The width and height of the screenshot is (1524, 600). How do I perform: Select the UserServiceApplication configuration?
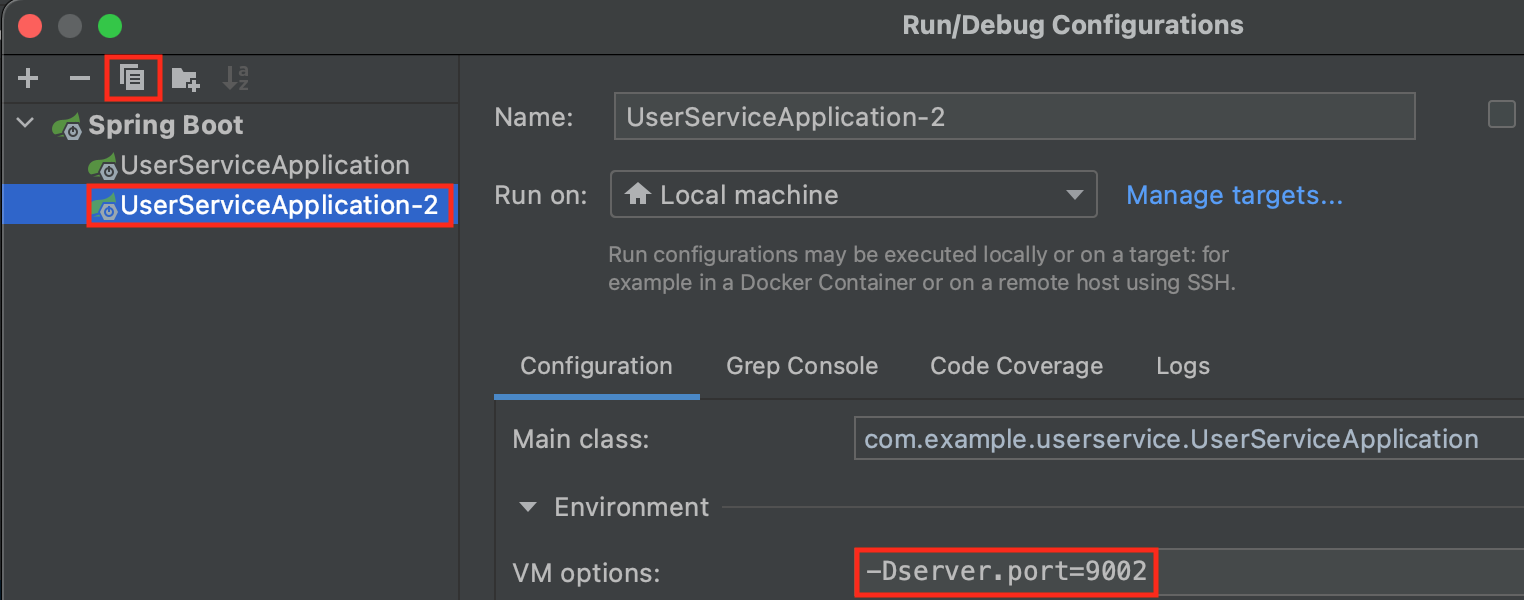[265, 165]
